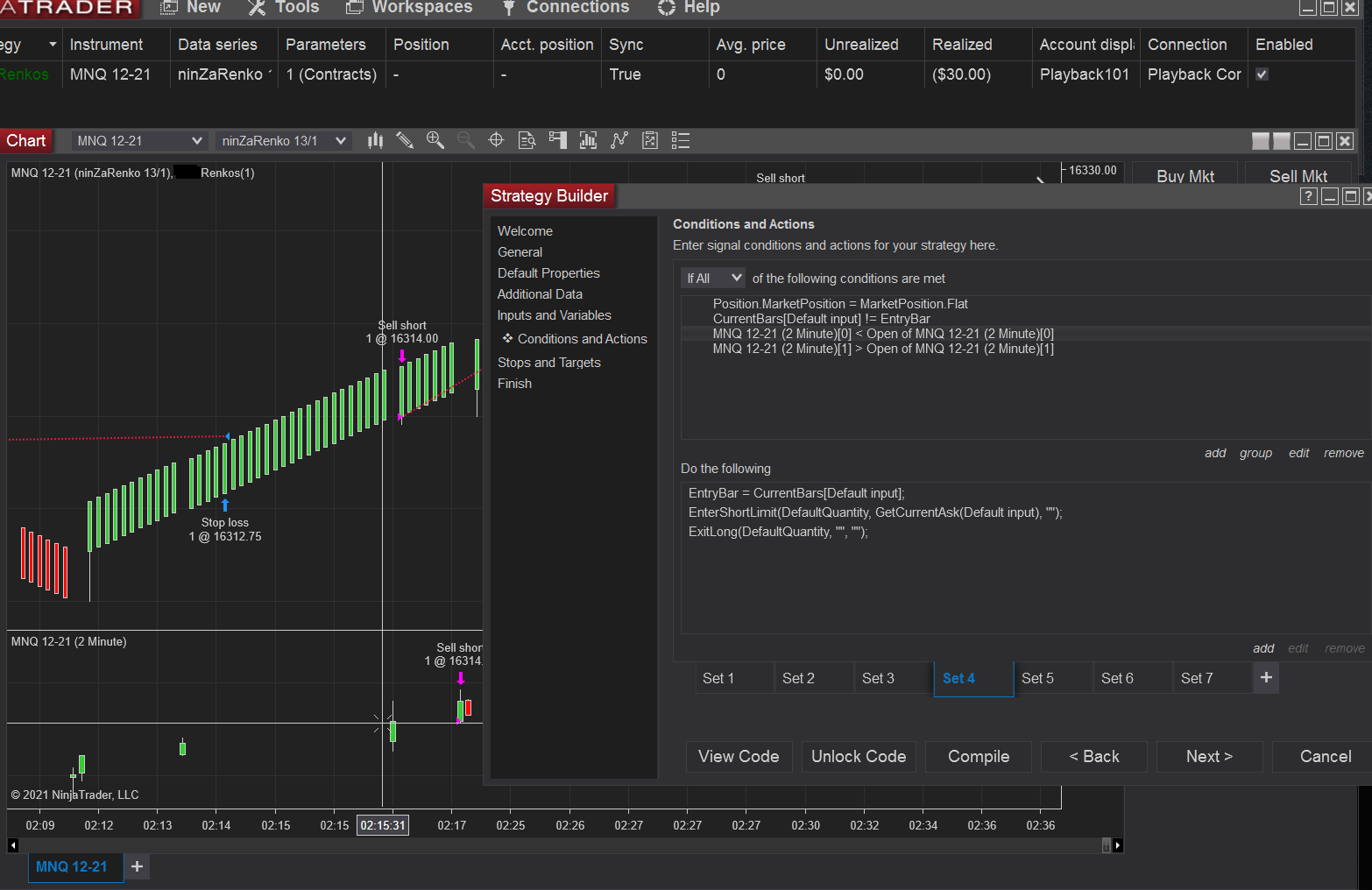Activate the crosshair cursor tool
1372x890 pixels.
pos(496,140)
